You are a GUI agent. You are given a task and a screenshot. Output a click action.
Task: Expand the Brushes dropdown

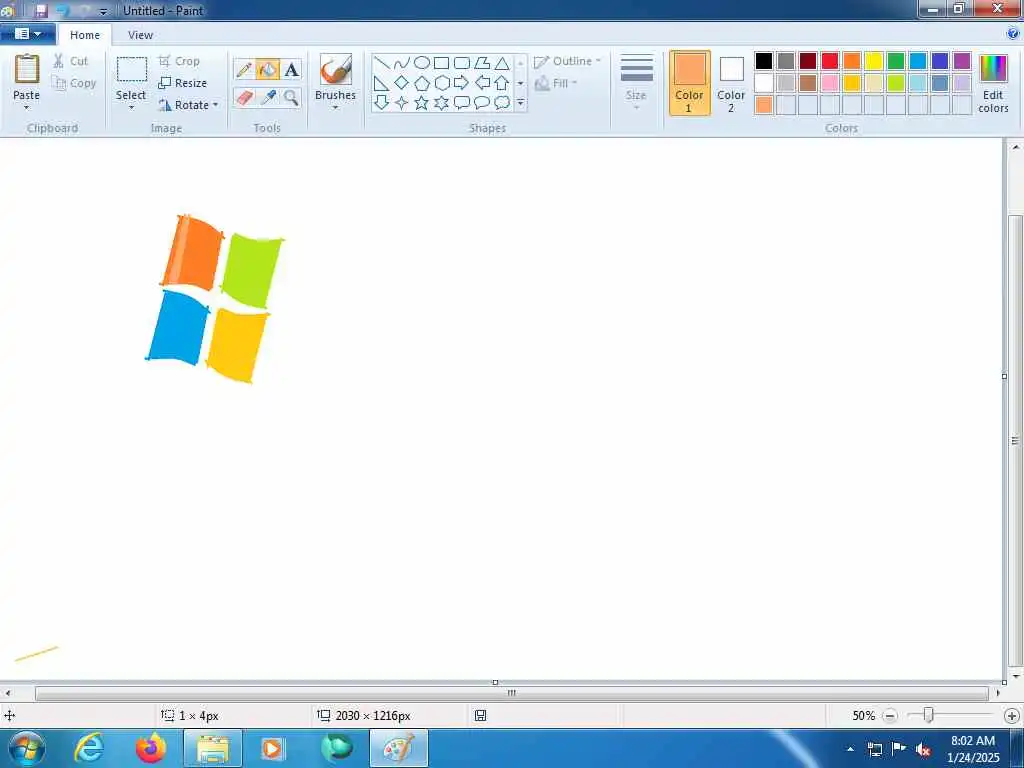(x=336, y=108)
